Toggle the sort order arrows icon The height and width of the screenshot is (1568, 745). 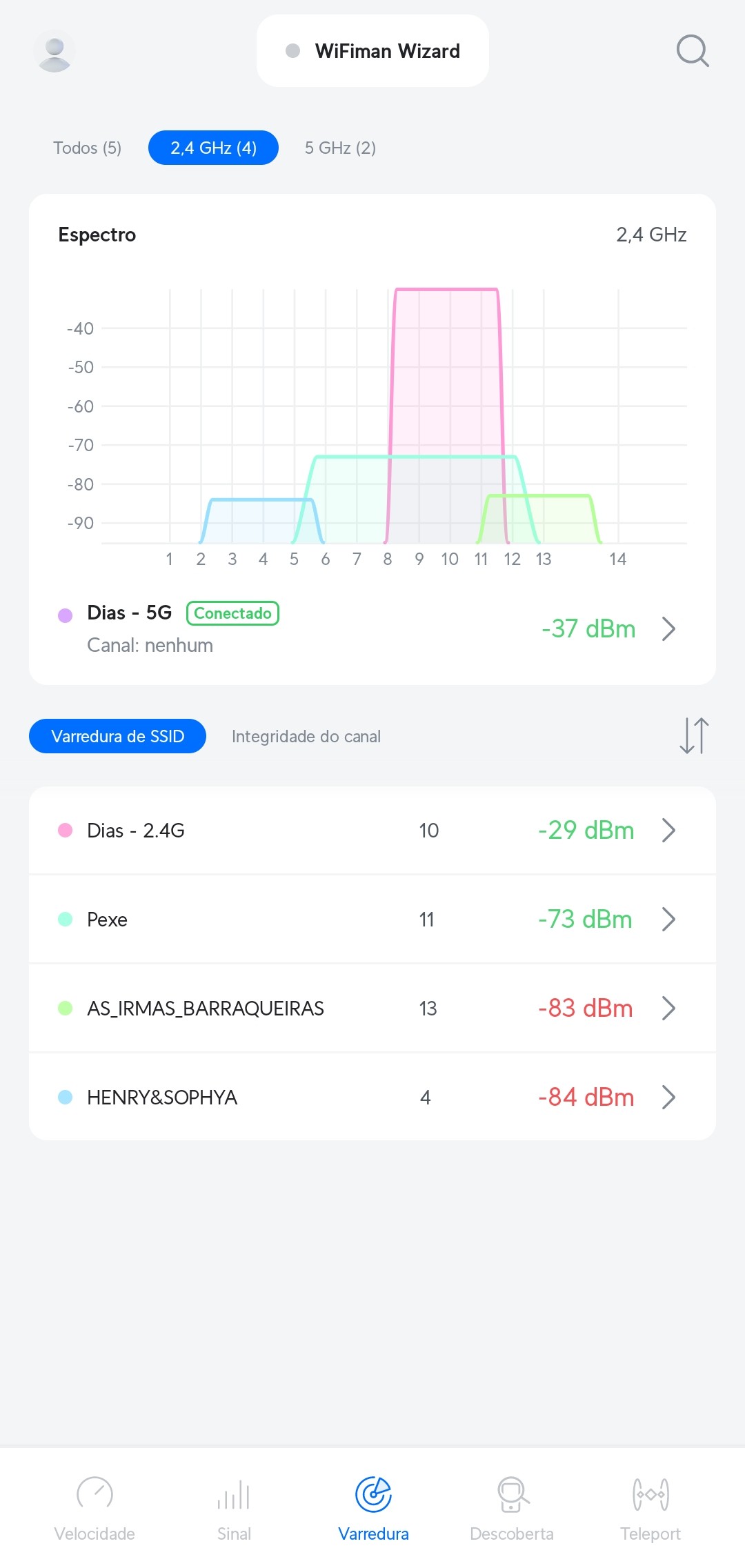pyautogui.click(x=693, y=735)
